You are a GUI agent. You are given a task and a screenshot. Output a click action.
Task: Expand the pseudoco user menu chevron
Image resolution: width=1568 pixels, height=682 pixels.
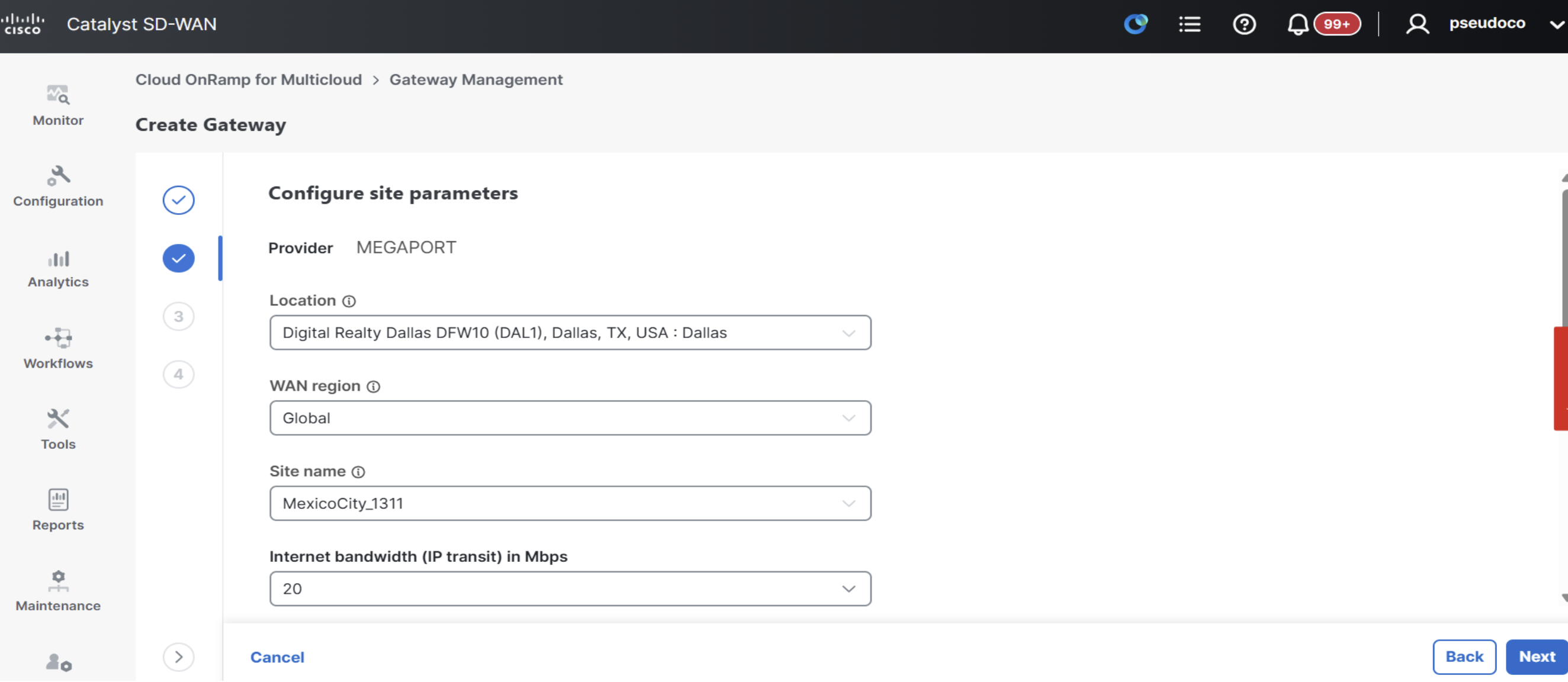point(1557,25)
